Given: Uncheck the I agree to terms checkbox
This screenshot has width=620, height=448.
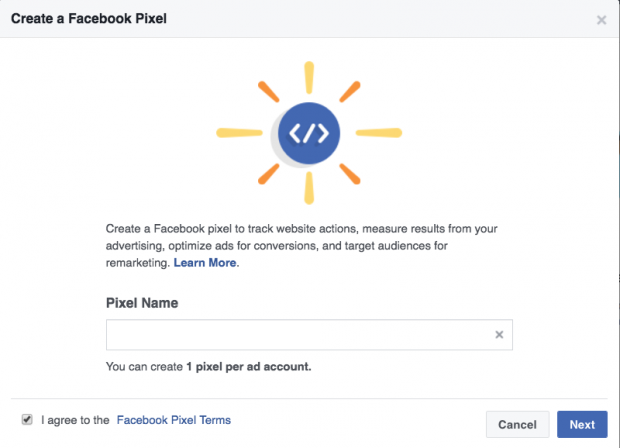Looking at the screenshot, I should point(27,420).
